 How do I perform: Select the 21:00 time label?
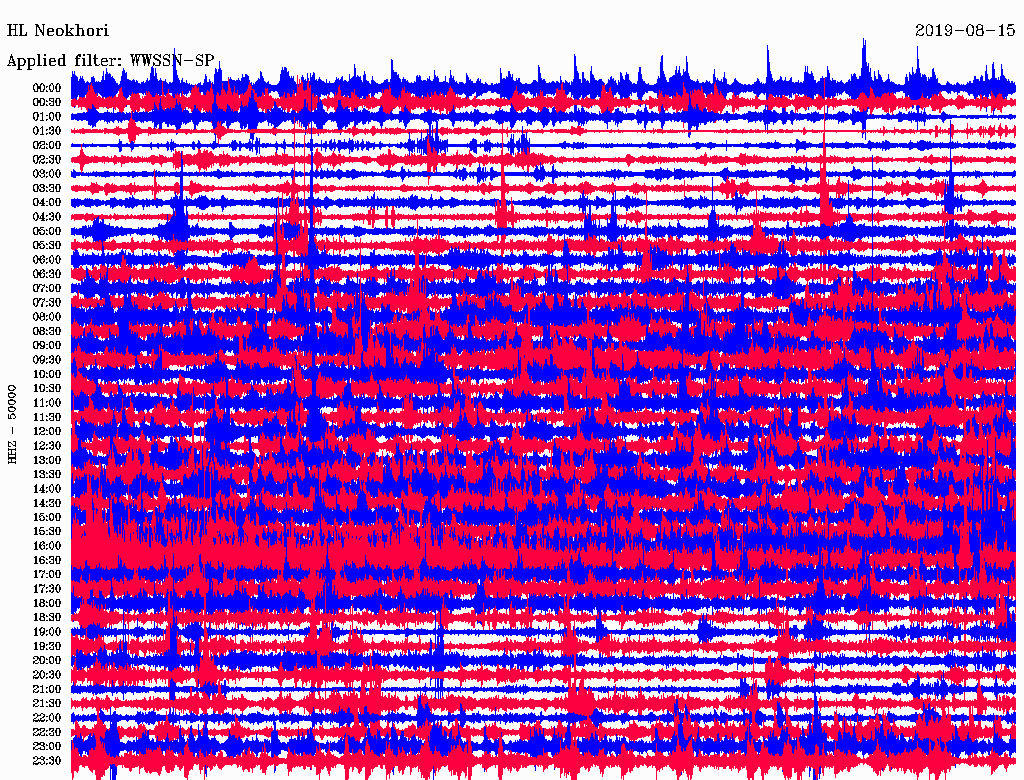click(x=47, y=689)
